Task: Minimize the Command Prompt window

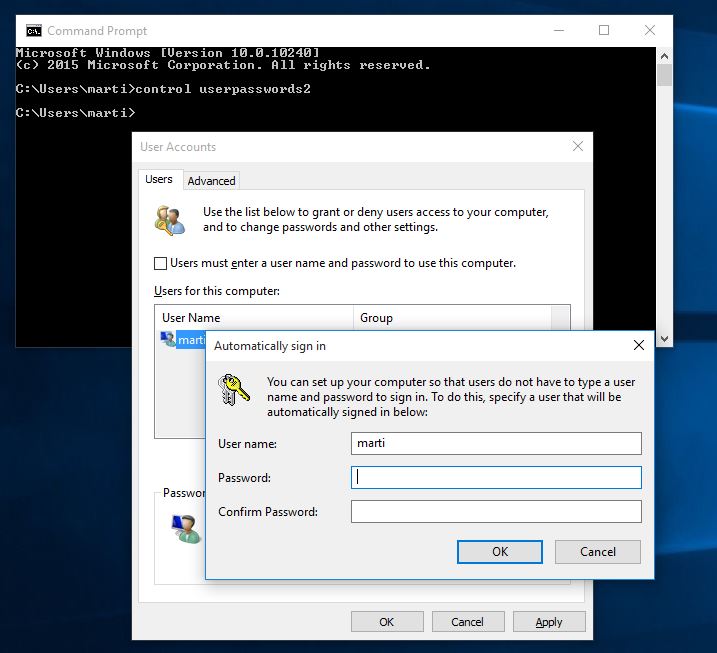Action: click(x=559, y=31)
